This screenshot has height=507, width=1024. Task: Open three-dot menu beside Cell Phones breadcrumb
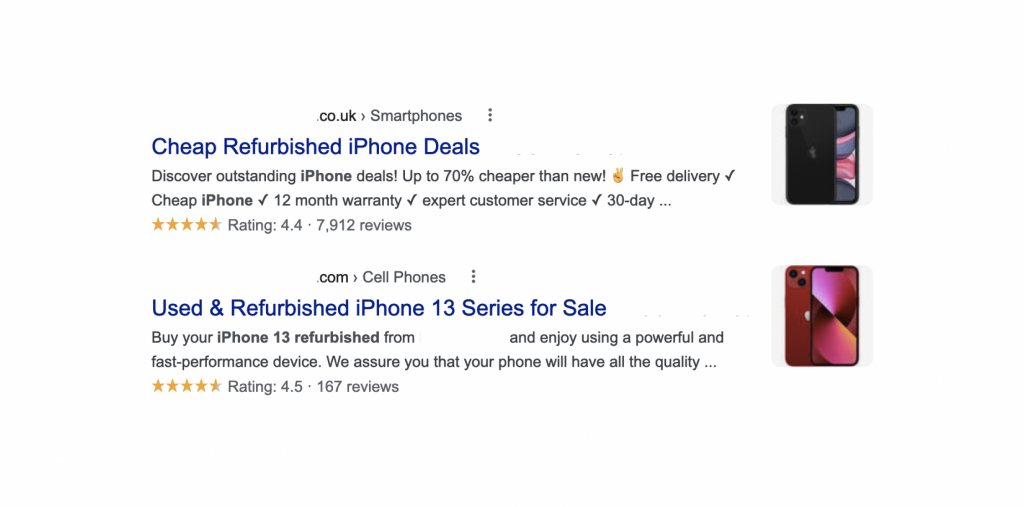click(x=473, y=277)
